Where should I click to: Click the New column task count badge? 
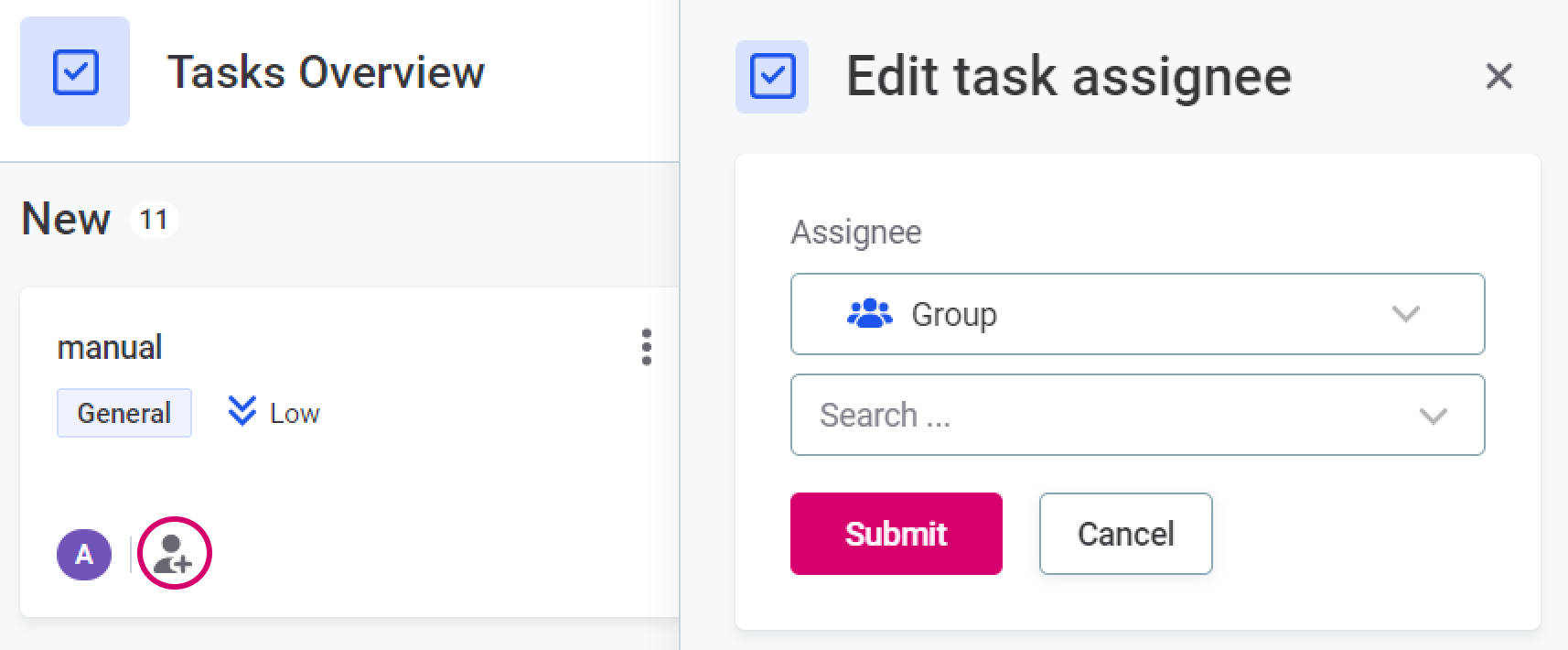pyautogui.click(x=154, y=220)
